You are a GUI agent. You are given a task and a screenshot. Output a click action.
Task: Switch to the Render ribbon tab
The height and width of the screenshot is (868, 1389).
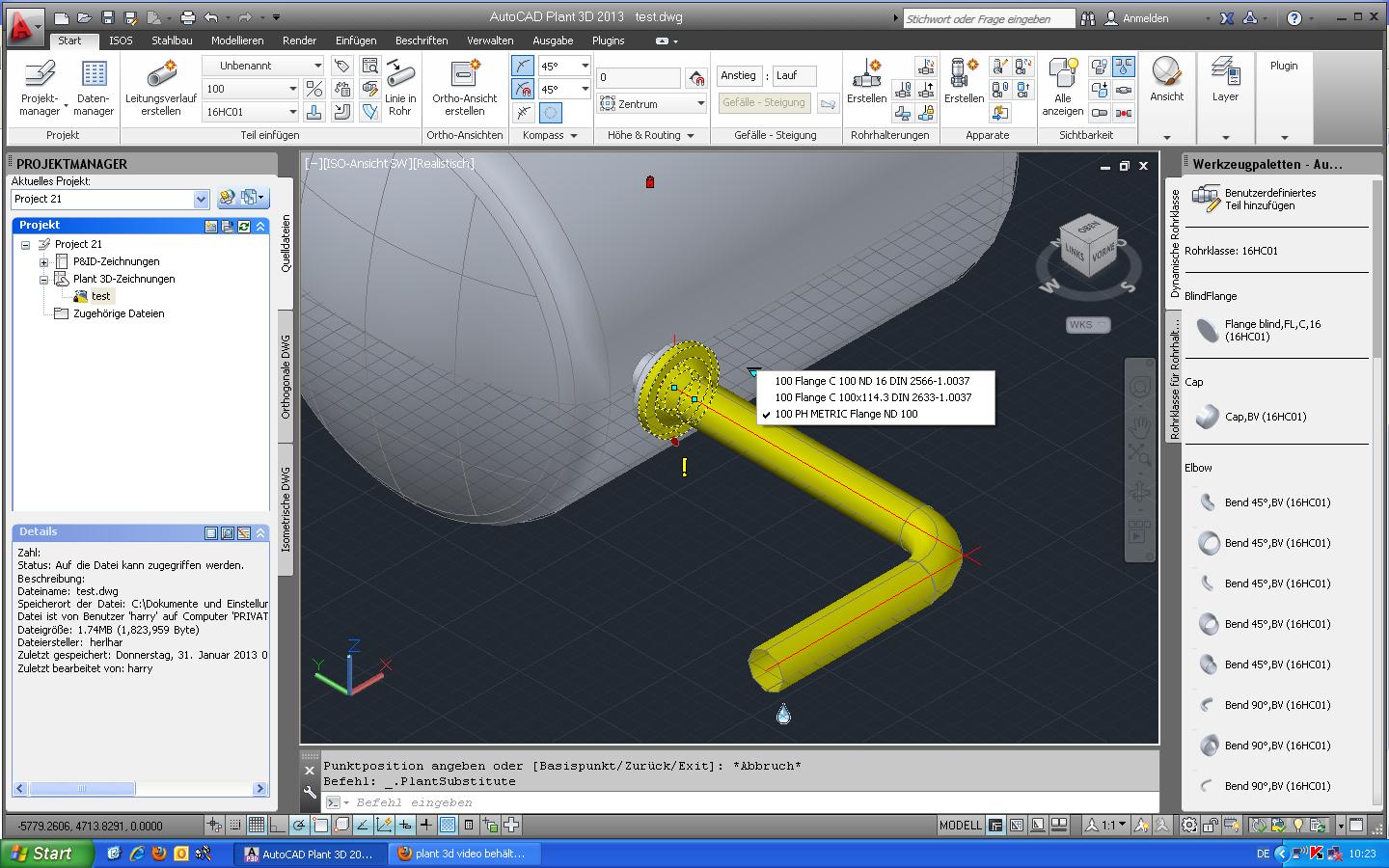point(299,41)
